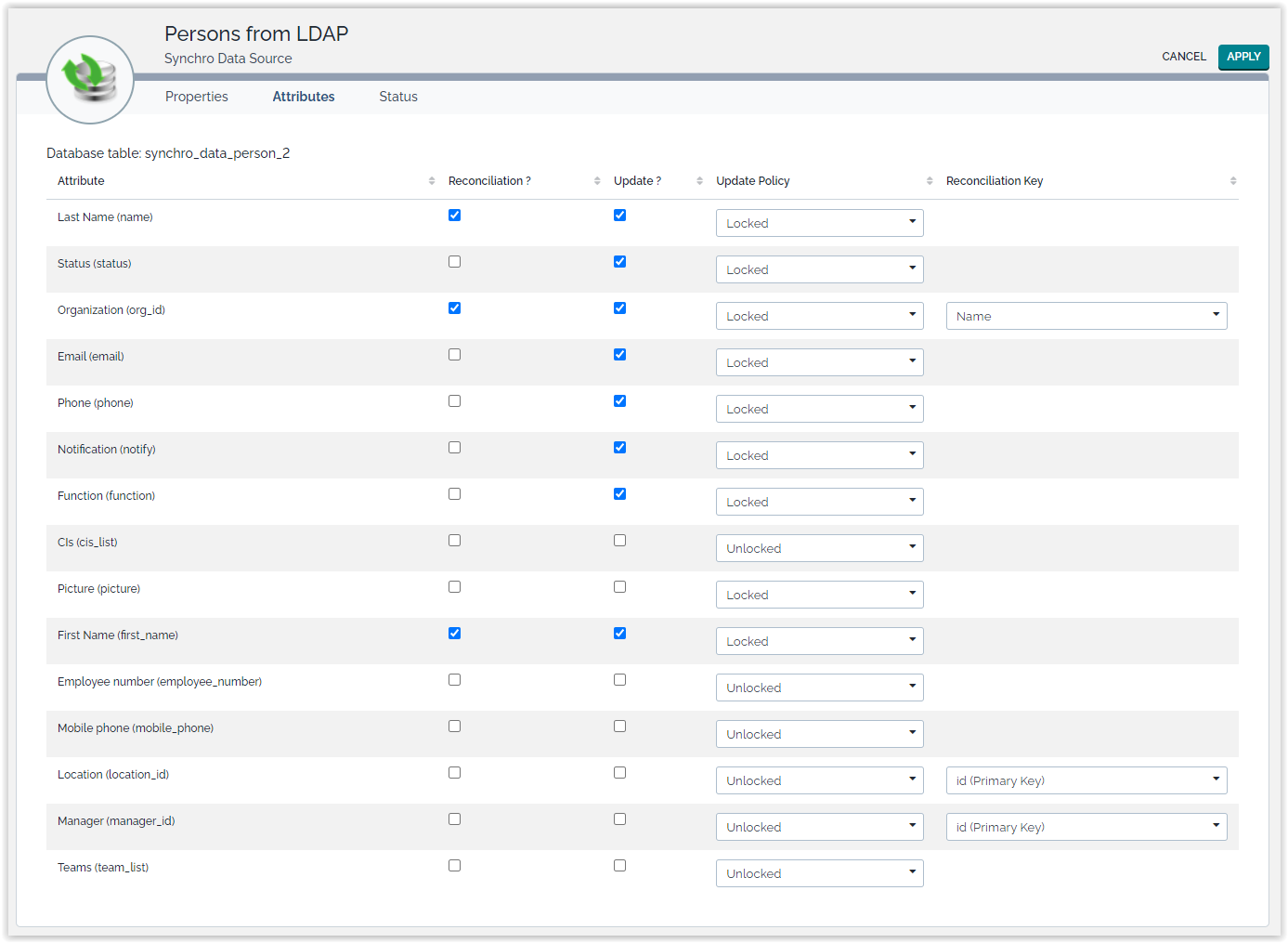Sort by Attribute column arrows
This screenshot has width=1288, height=943.
[x=431, y=181]
